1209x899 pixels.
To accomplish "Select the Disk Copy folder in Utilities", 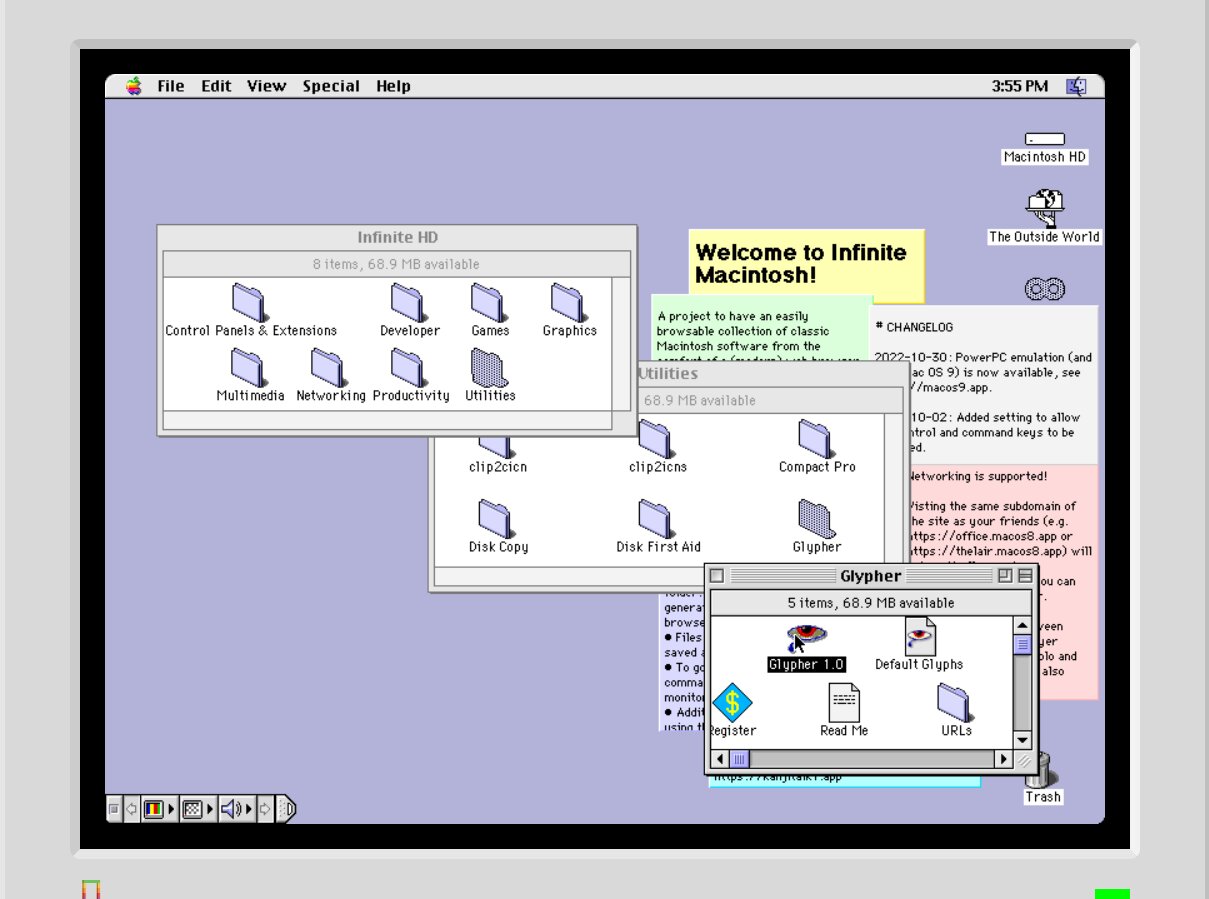I will (497, 519).
